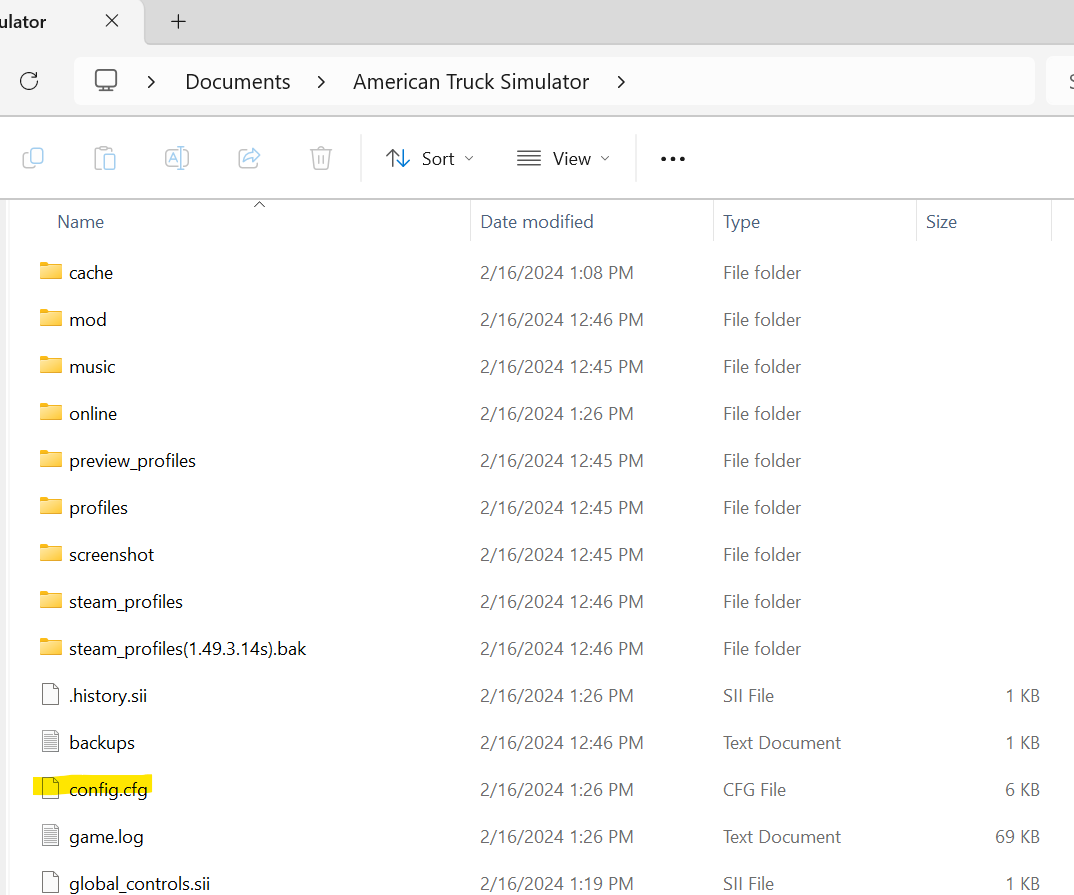The width and height of the screenshot is (1074, 895).
Task: Expand chevron after American Truck Simulator
Action: (x=621, y=82)
